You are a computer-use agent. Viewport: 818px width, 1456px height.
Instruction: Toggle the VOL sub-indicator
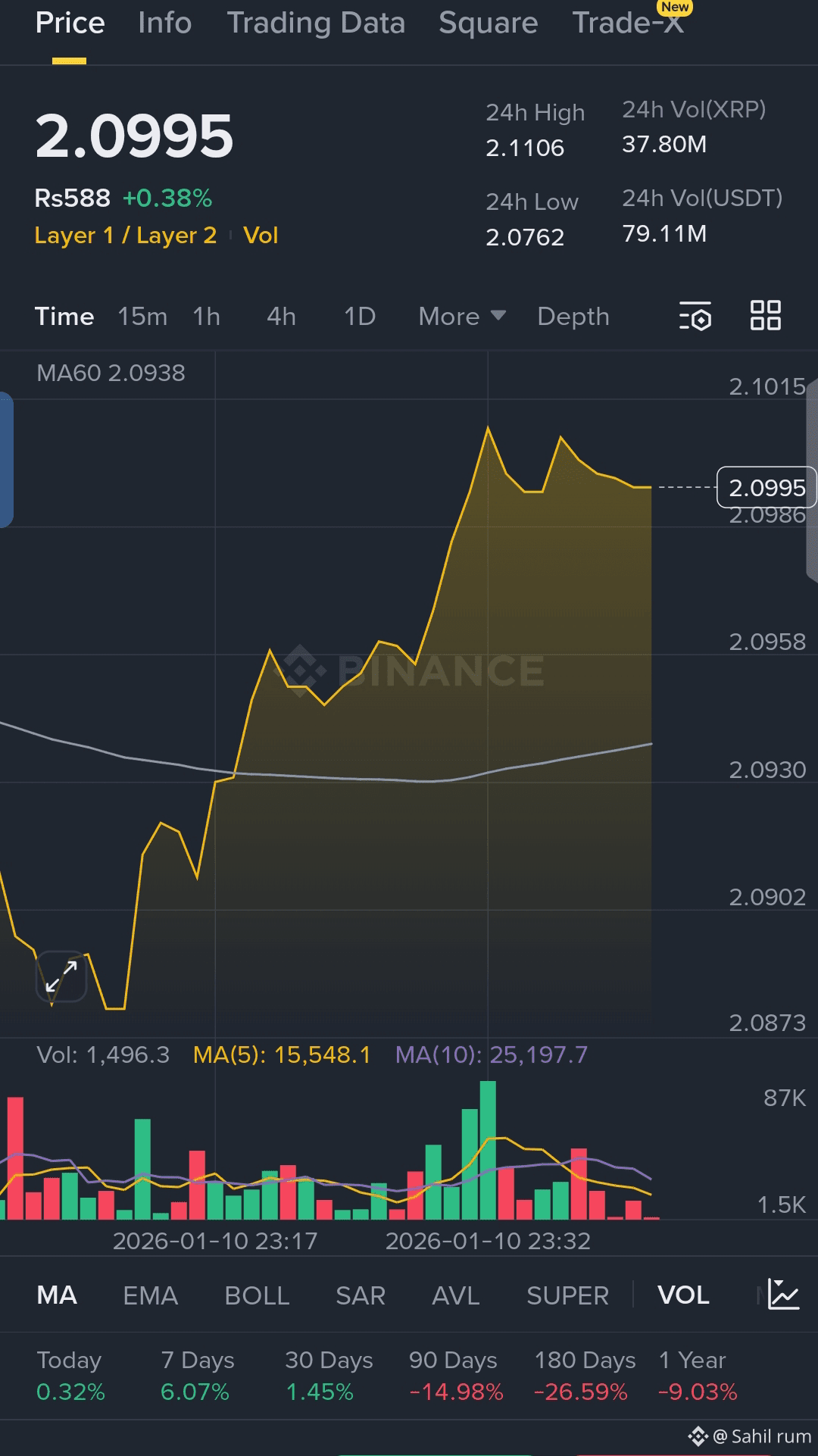coord(683,1295)
